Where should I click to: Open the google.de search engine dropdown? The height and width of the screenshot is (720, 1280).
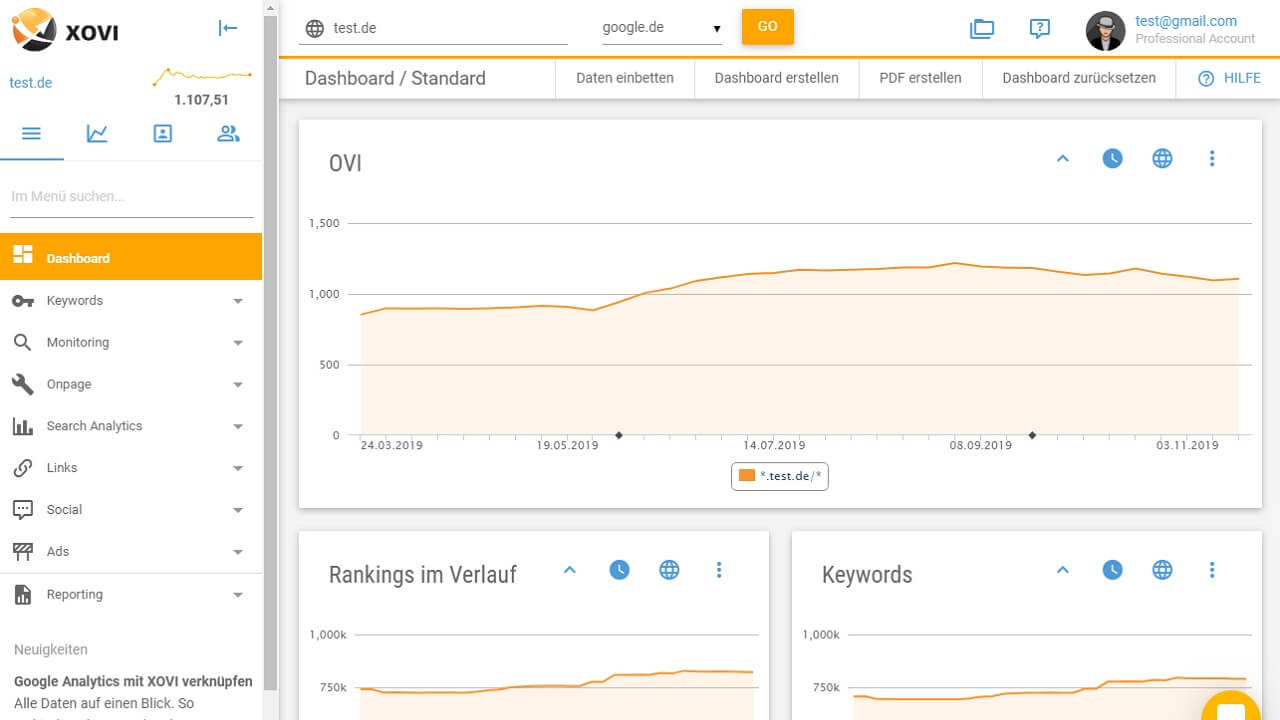[661, 28]
